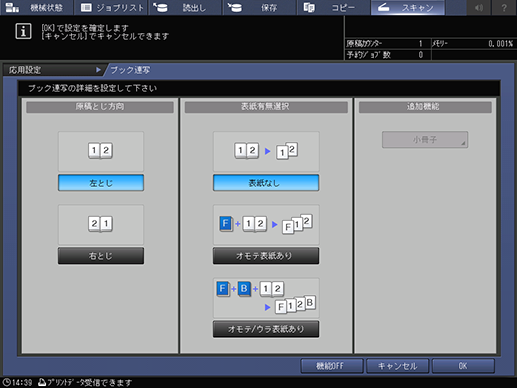Viewport: 517px width, 388px height.
Task: Click the 保存 disk icon
Action: (x=235, y=7)
